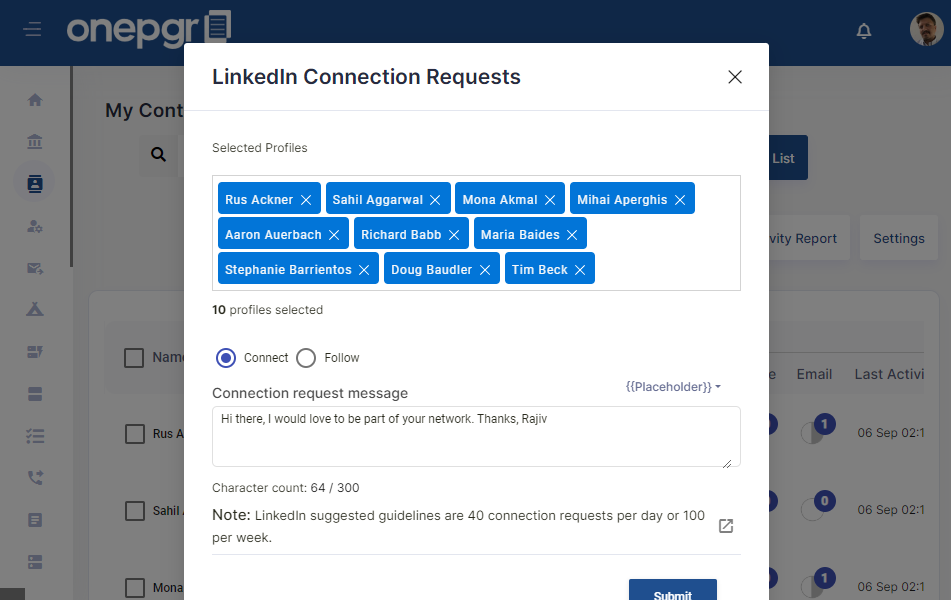Open the Settings tab behind dialog
This screenshot has height=600, width=951.
(x=899, y=238)
